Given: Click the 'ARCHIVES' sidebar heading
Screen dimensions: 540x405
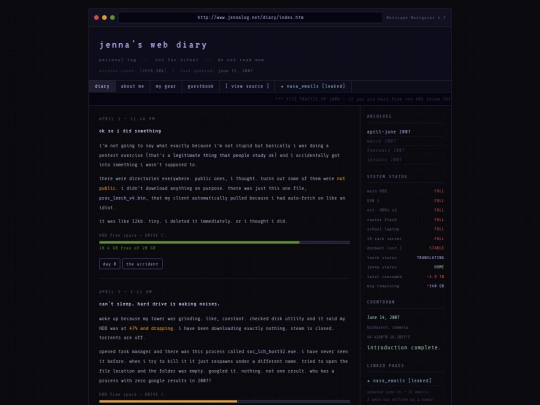Looking at the screenshot, I should pos(379,116).
